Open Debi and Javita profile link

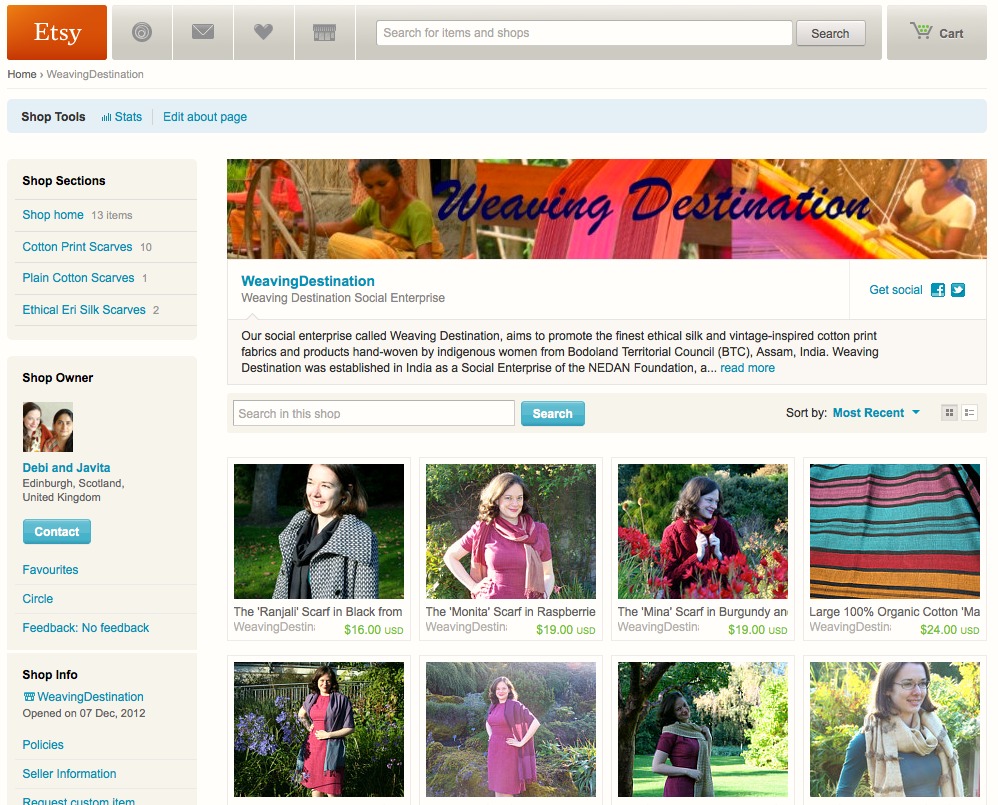66,468
